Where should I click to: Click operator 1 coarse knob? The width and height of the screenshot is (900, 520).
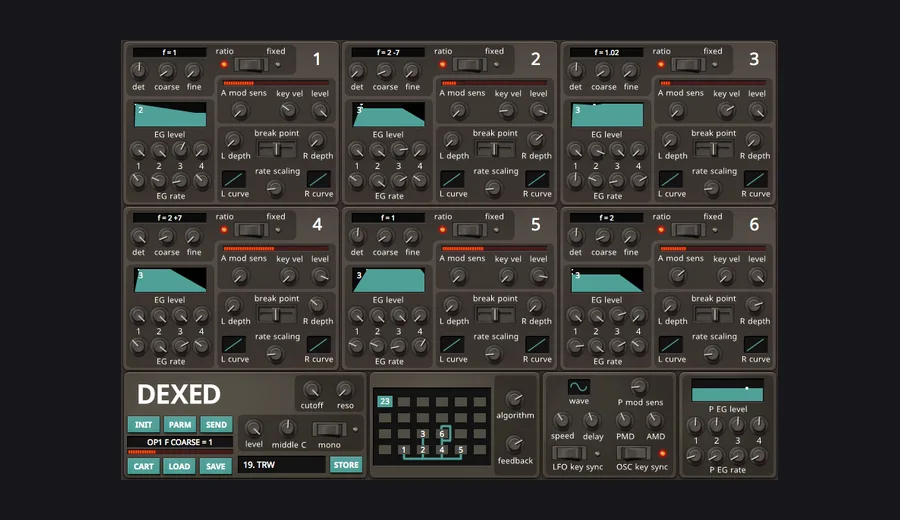pyautogui.click(x=166, y=71)
